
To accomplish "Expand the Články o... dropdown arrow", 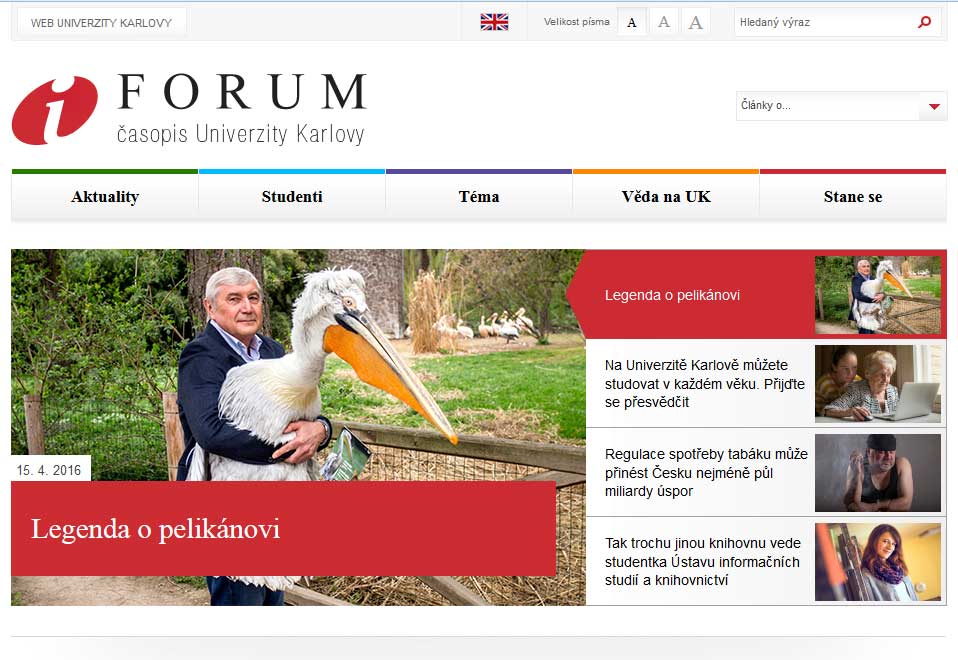I will tap(934, 106).
